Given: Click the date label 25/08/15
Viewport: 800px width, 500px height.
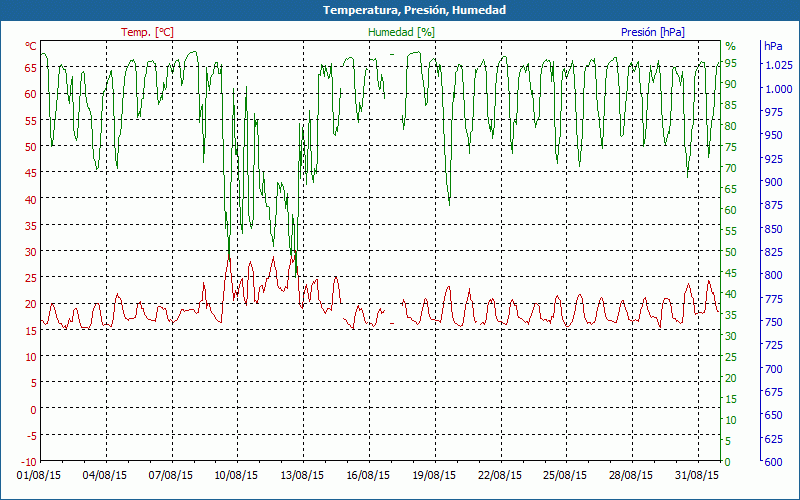Looking at the screenshot, I should [x=565, y=476].
